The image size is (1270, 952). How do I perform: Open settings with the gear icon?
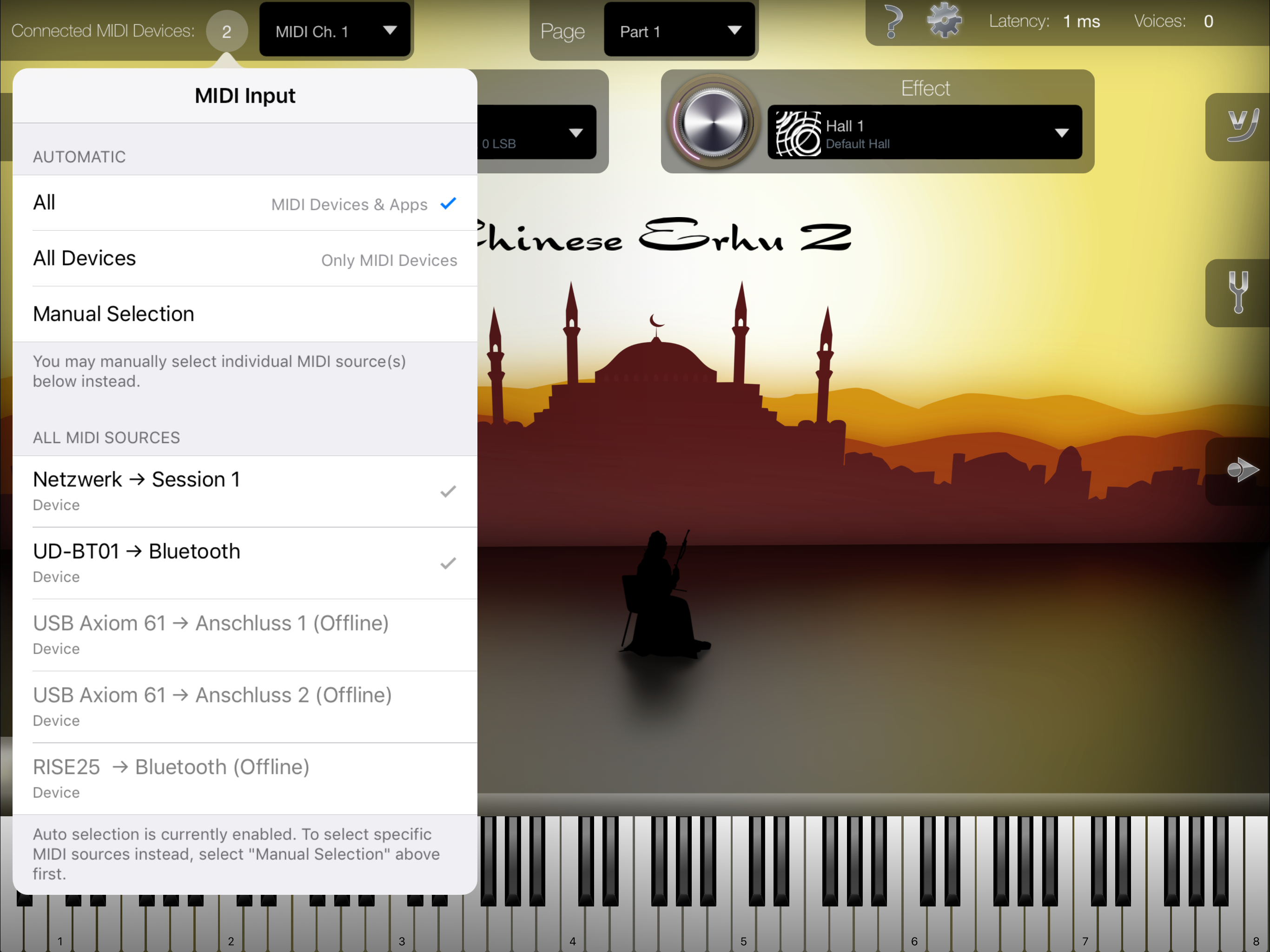tap(944, 20)
